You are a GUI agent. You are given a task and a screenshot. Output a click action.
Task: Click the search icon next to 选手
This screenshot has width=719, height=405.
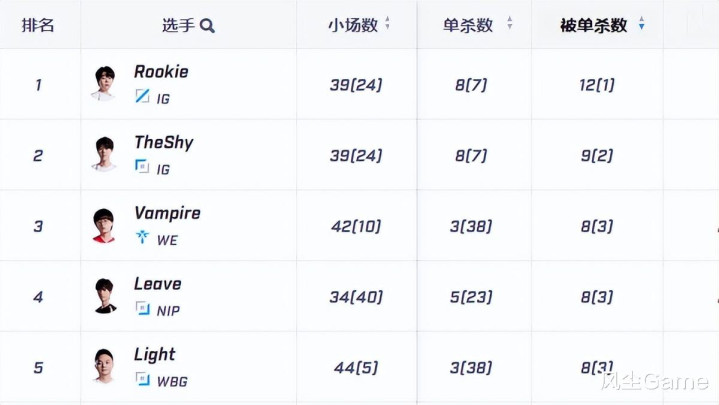coord(208,26)
